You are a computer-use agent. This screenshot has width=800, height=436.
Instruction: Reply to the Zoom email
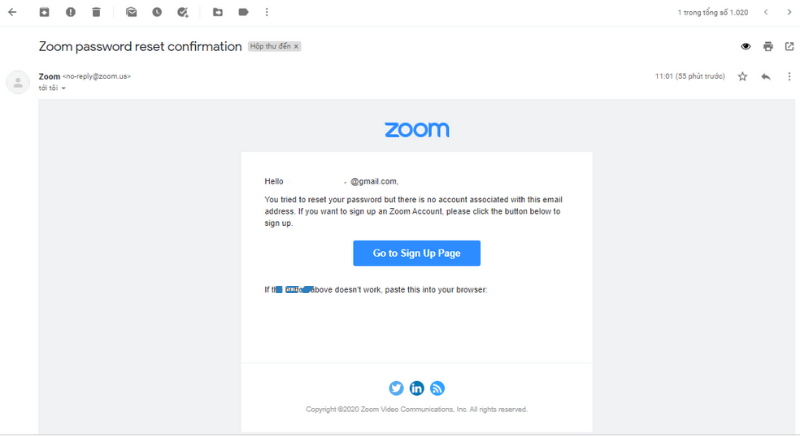(766, 76)
